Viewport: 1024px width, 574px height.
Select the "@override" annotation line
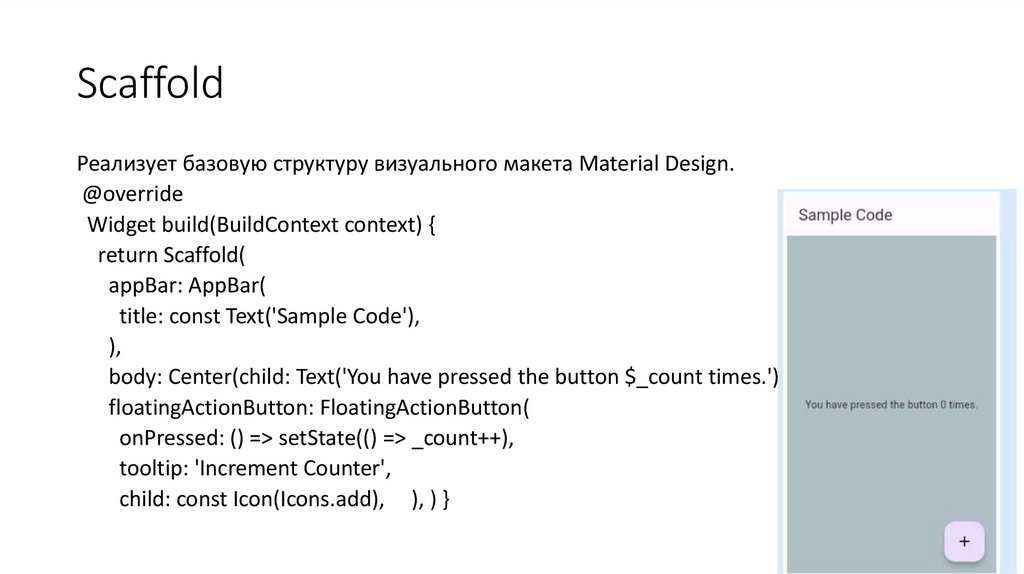134,193
